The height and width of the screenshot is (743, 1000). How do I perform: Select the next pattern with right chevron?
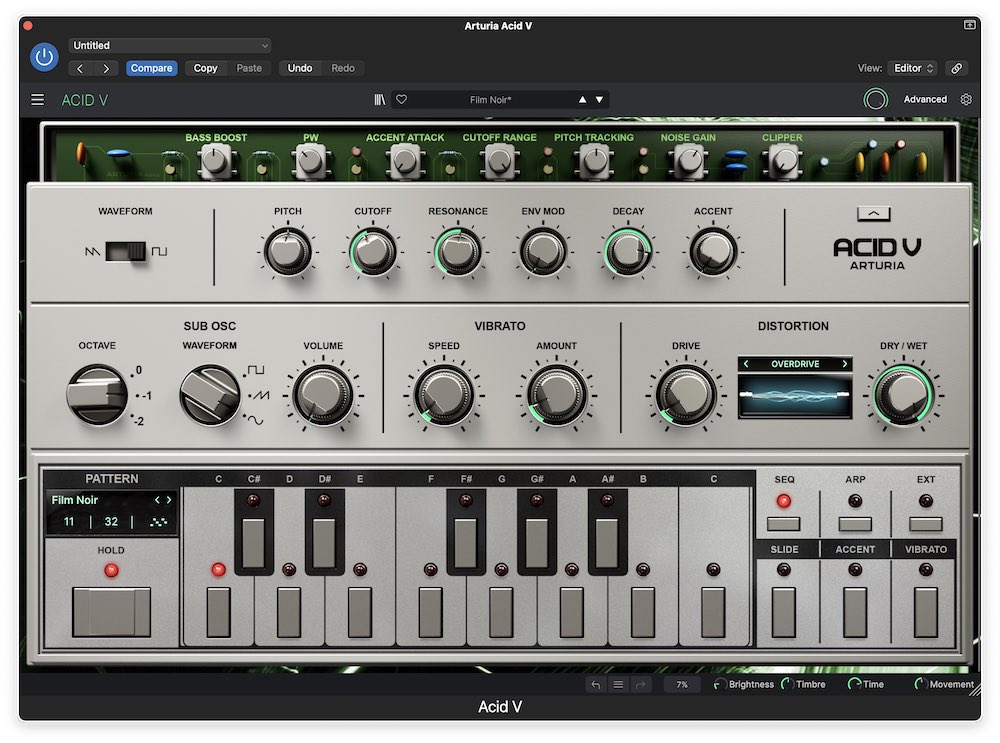[x=169, y=500]
